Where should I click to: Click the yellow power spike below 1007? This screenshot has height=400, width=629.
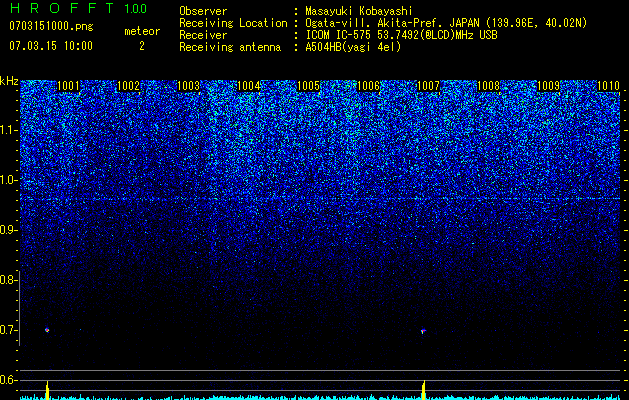click(423, 391)
